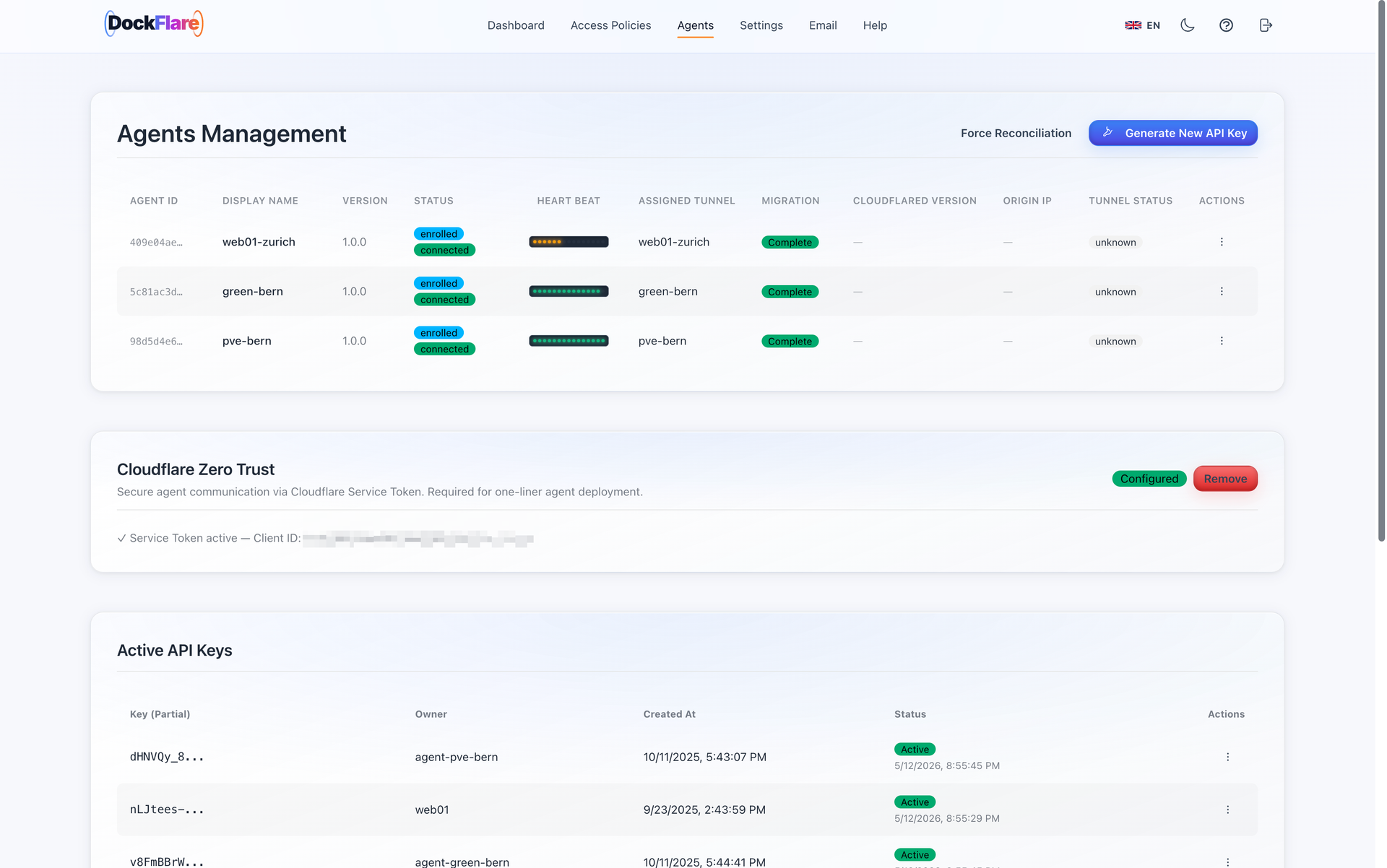This screenshot has height=868, width=1387.
Task: Click assigned tunnel pve-bern
Action: (662, 341)
